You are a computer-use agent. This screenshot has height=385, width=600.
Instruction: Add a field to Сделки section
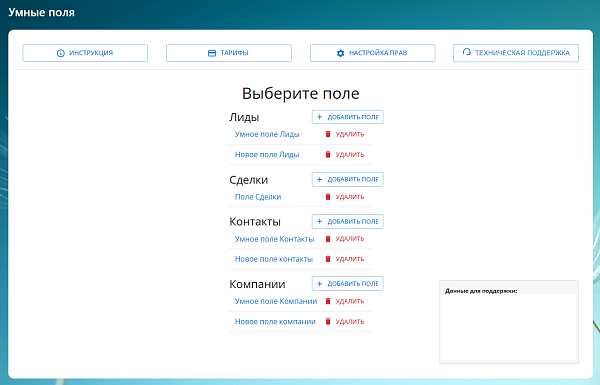[x=347, y=179]
